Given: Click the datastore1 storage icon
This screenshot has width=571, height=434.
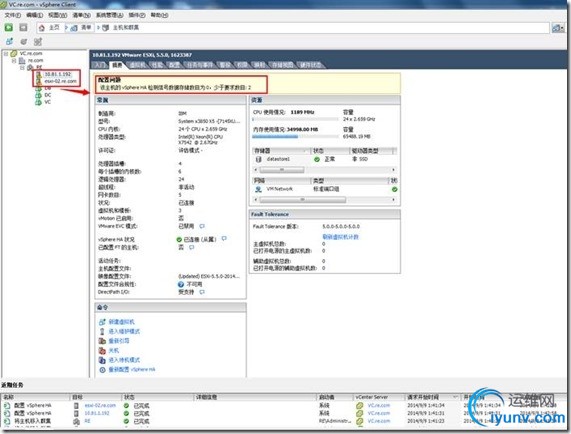Looking at the screenshot, I should pyautogui.click(x=259, y=159).
